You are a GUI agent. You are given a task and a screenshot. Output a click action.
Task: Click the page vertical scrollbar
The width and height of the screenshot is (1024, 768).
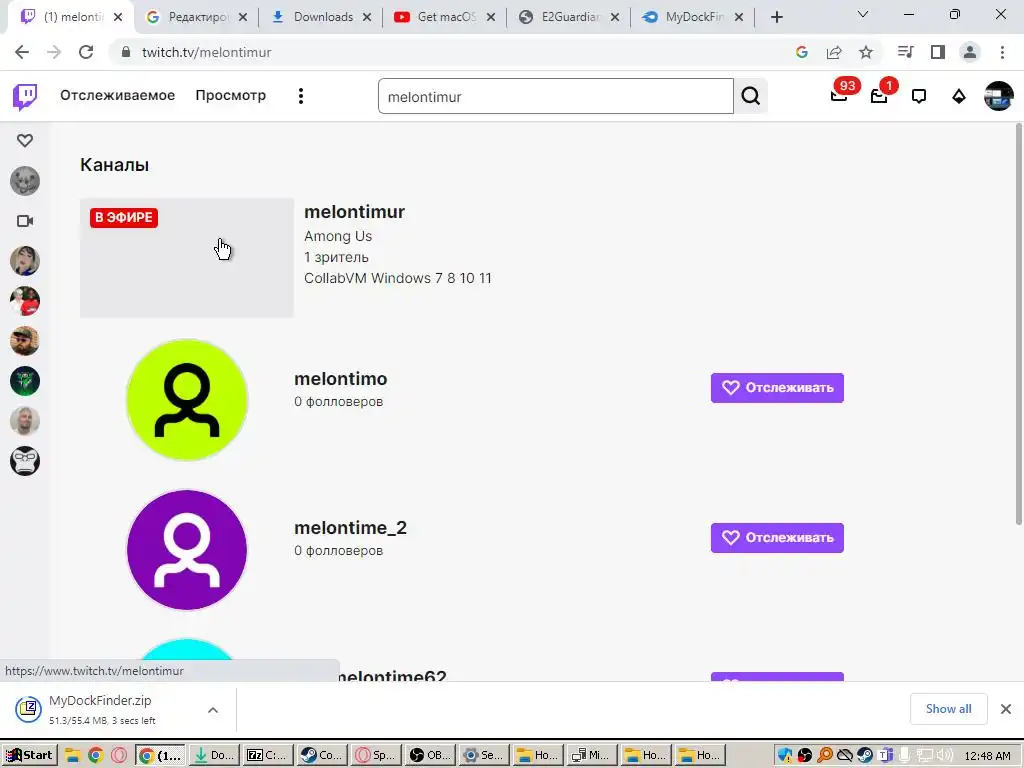(1019, 323)
